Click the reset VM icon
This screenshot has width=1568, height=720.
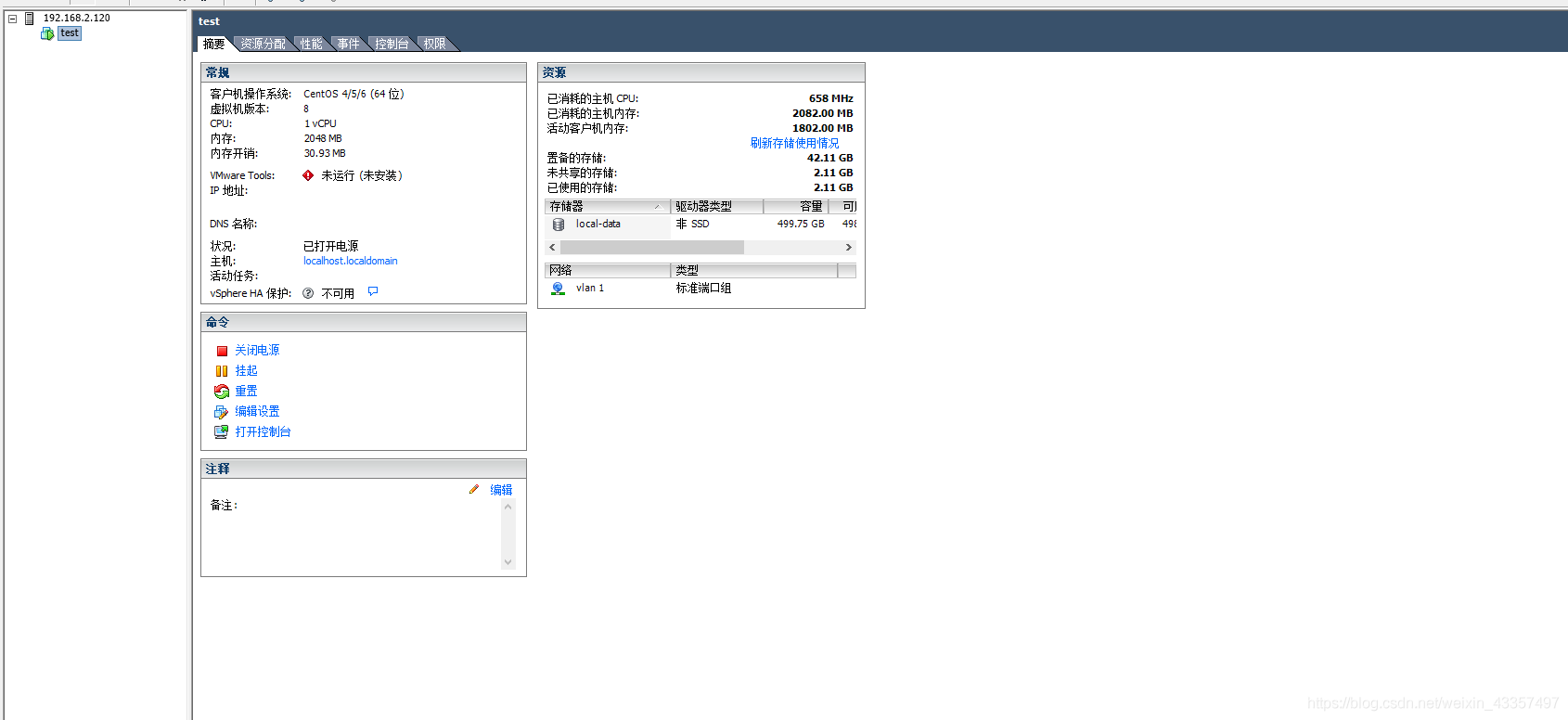click(x=222, y=392)
